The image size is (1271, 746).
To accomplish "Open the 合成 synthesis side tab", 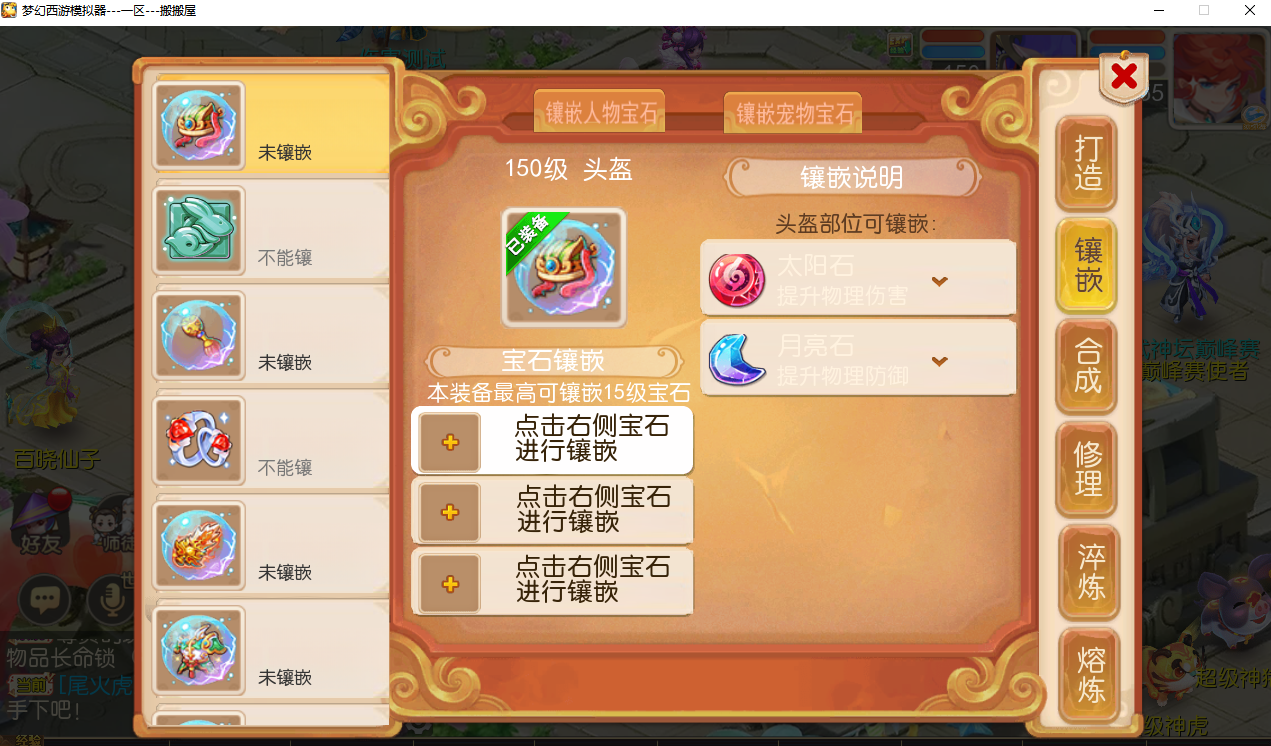I will 1087,366.
